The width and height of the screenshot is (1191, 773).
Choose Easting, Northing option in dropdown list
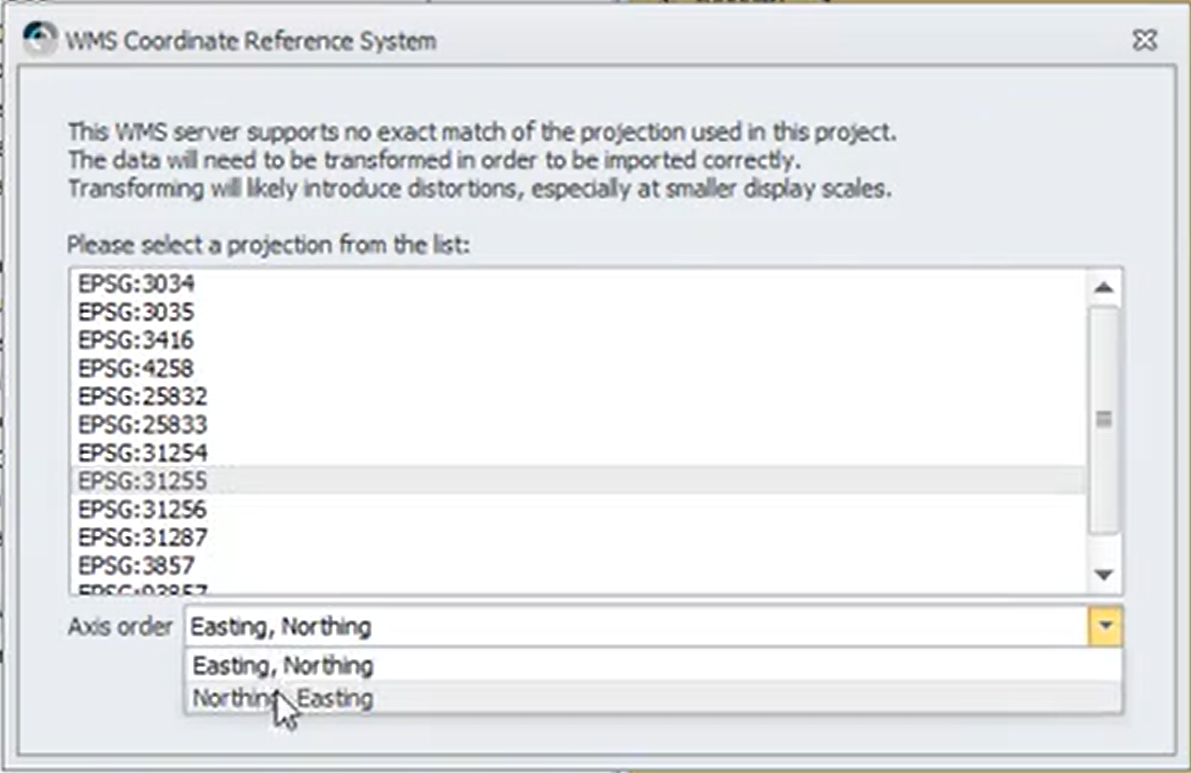tap(653, 665)
